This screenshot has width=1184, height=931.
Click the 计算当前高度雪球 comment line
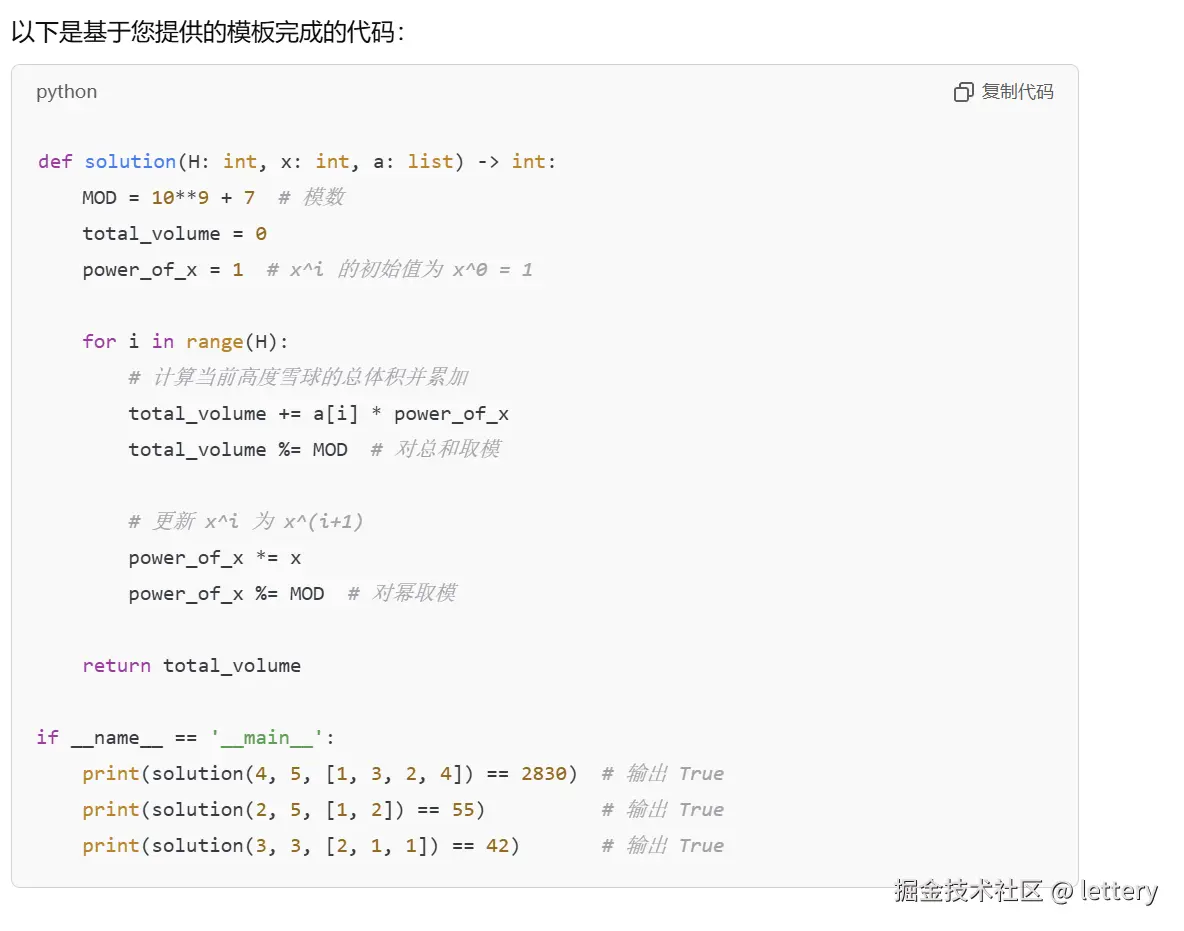(x=299, y=378)
